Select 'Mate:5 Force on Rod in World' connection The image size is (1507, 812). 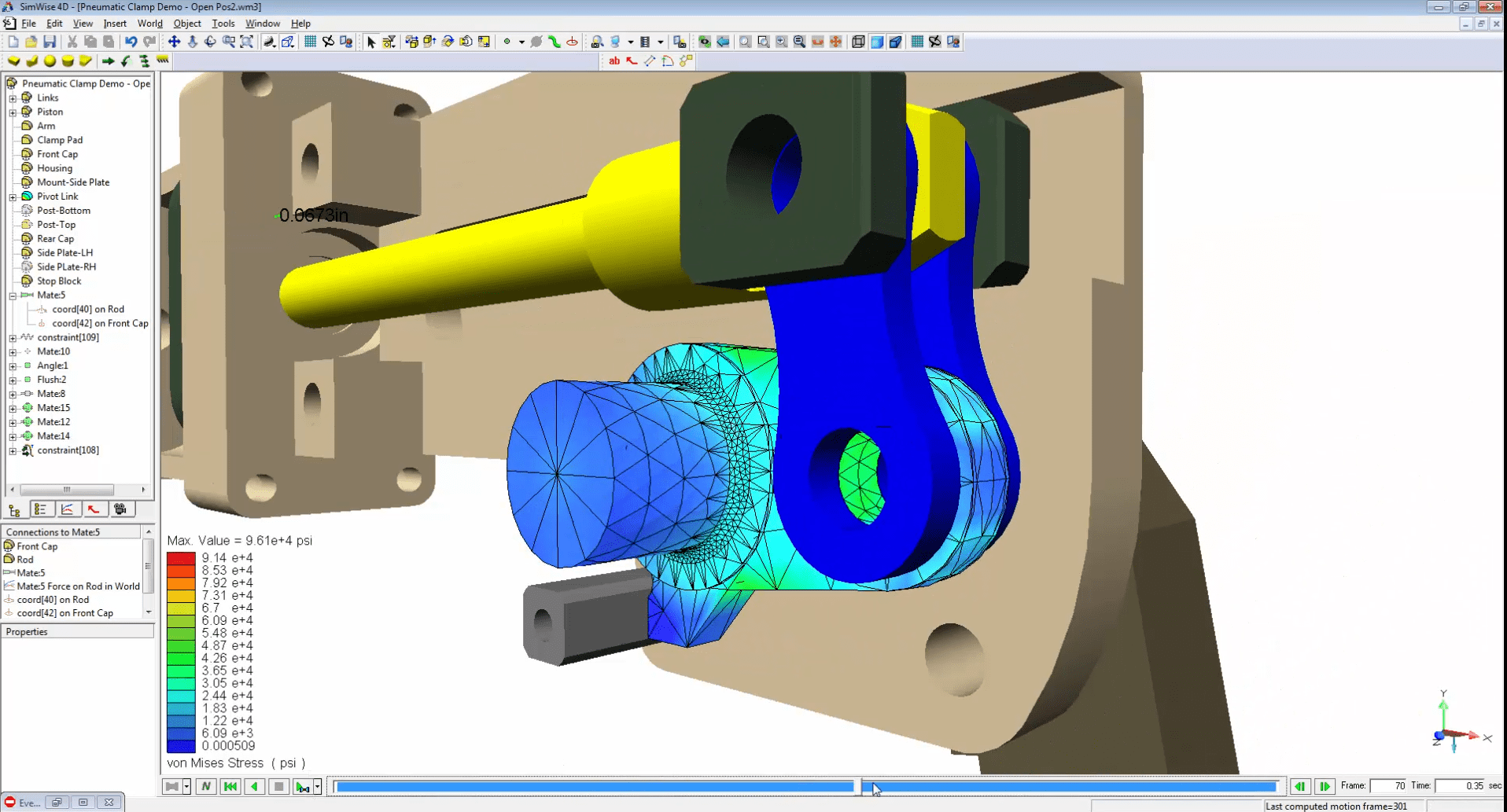click(x=78, y=586)
